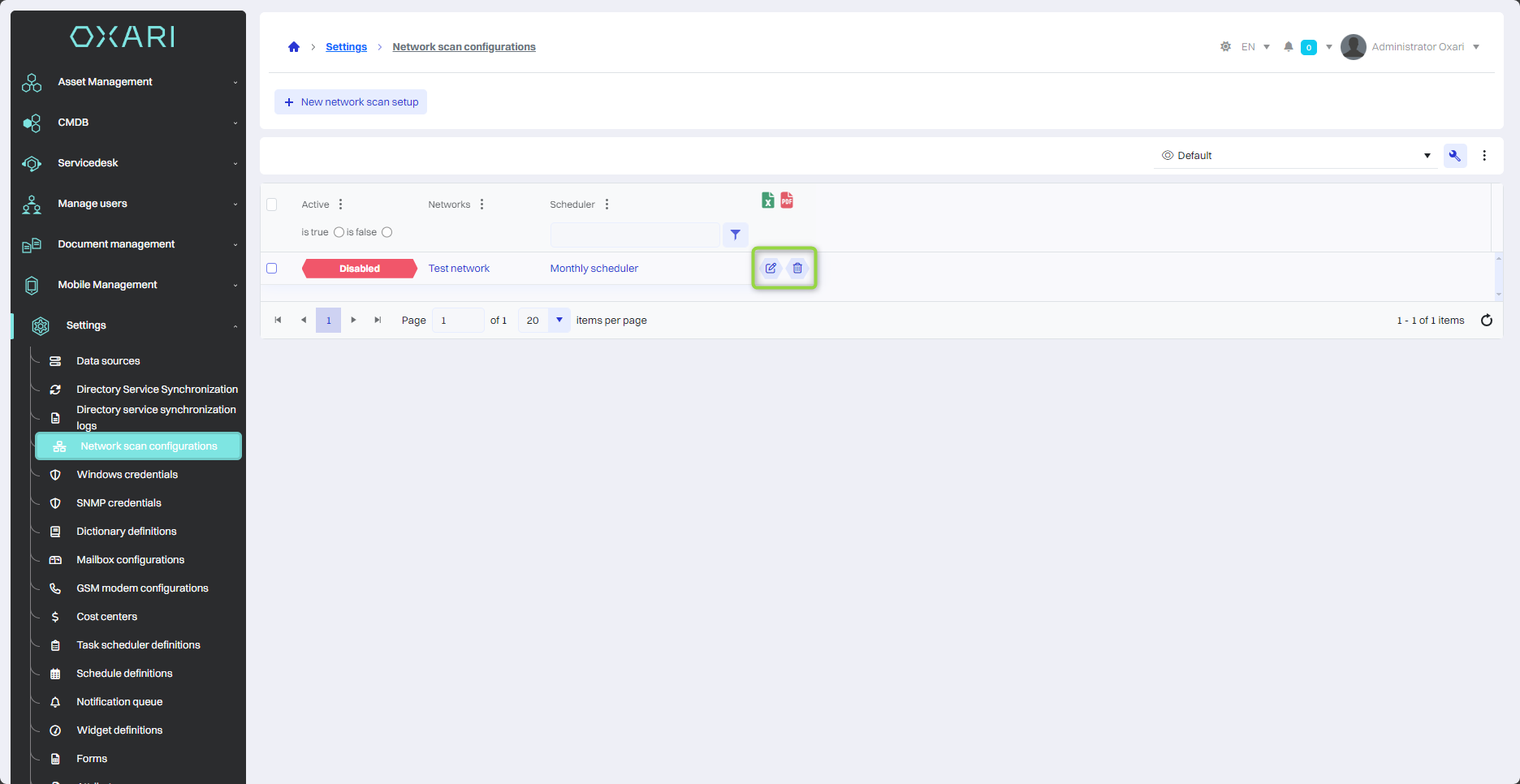Select the 'is true' radio button
Screen dimensions: 1520x784
(339, 232)
